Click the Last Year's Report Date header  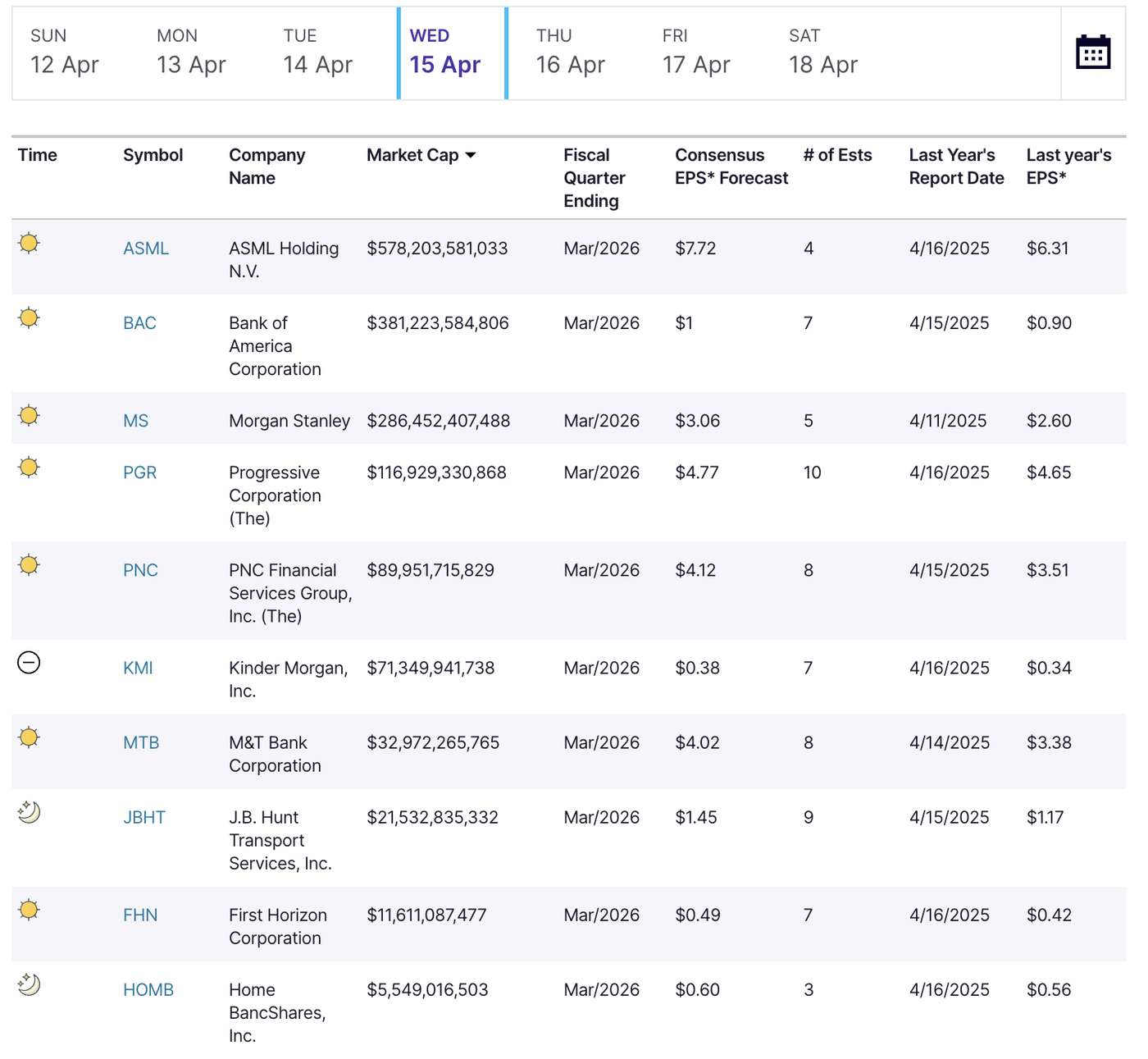tap(957, 167)
